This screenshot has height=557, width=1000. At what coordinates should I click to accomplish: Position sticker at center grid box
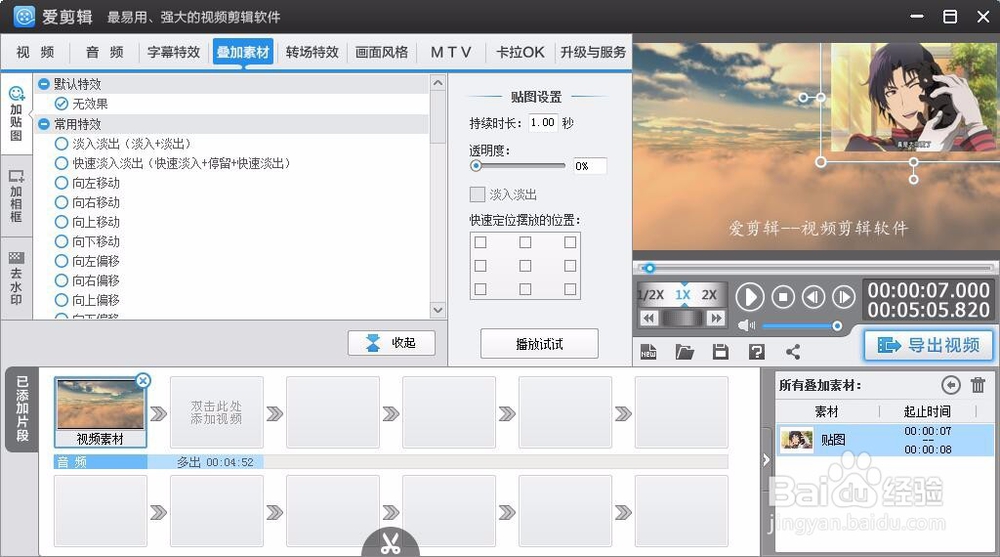pyautogui.click(x=525, y=265)
